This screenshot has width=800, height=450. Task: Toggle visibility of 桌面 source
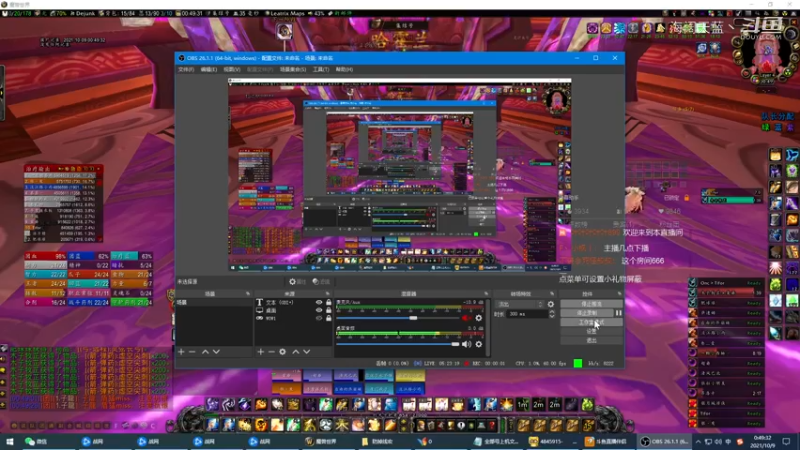(319, 310)
